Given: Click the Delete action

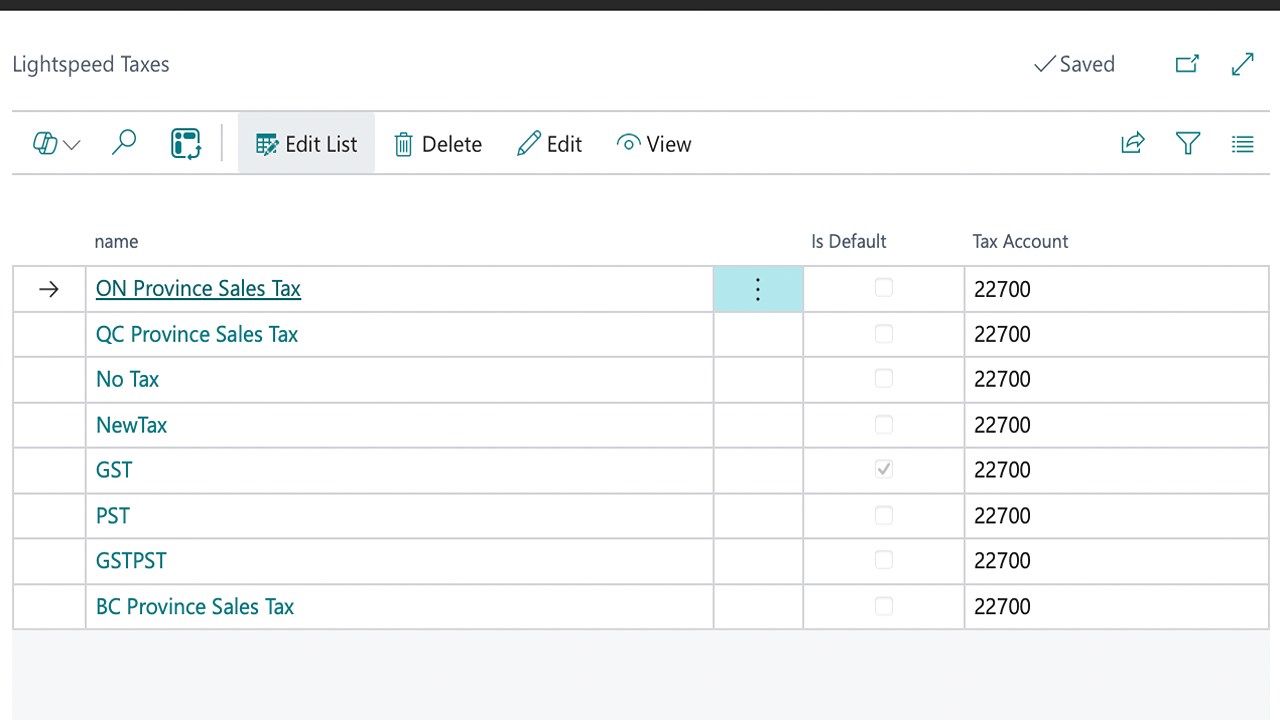Looking at the screenshot, I should (x=438, y=144).
